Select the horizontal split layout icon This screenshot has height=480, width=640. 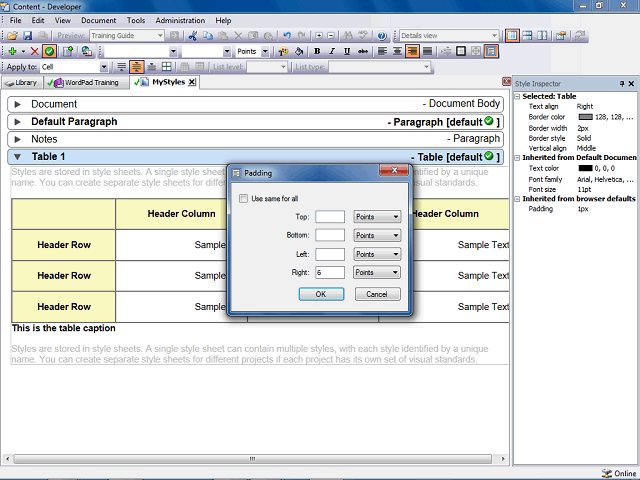527,36
